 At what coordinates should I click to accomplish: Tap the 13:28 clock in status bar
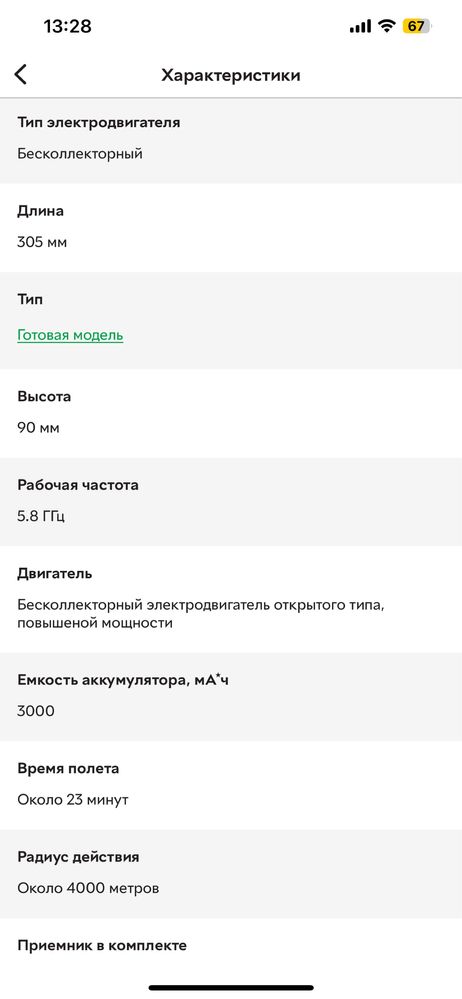pos(68,26)
